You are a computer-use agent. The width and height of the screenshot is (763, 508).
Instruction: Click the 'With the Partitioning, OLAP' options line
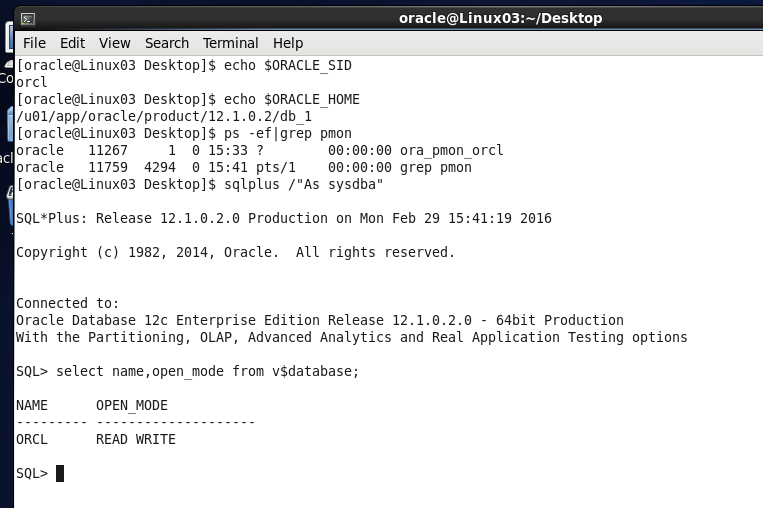coord(352,337)
